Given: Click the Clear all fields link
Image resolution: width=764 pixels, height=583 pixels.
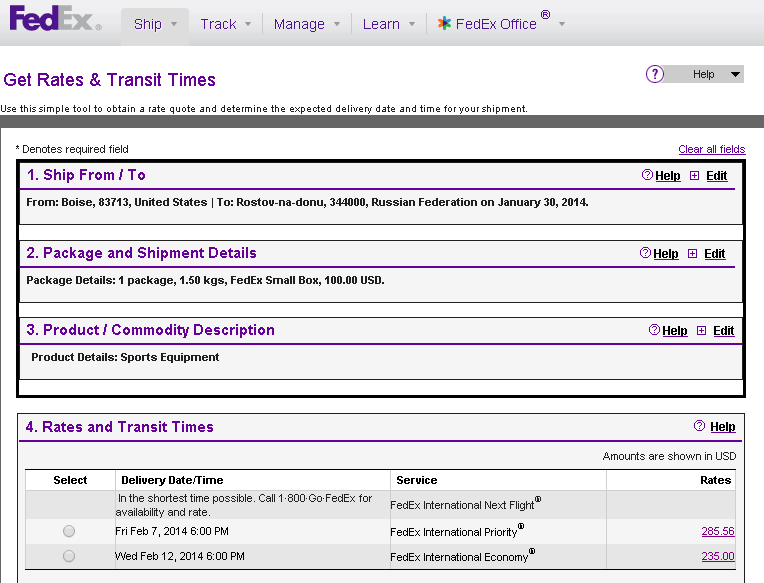Looking at the screenshot, I should (x=711, y=149).
